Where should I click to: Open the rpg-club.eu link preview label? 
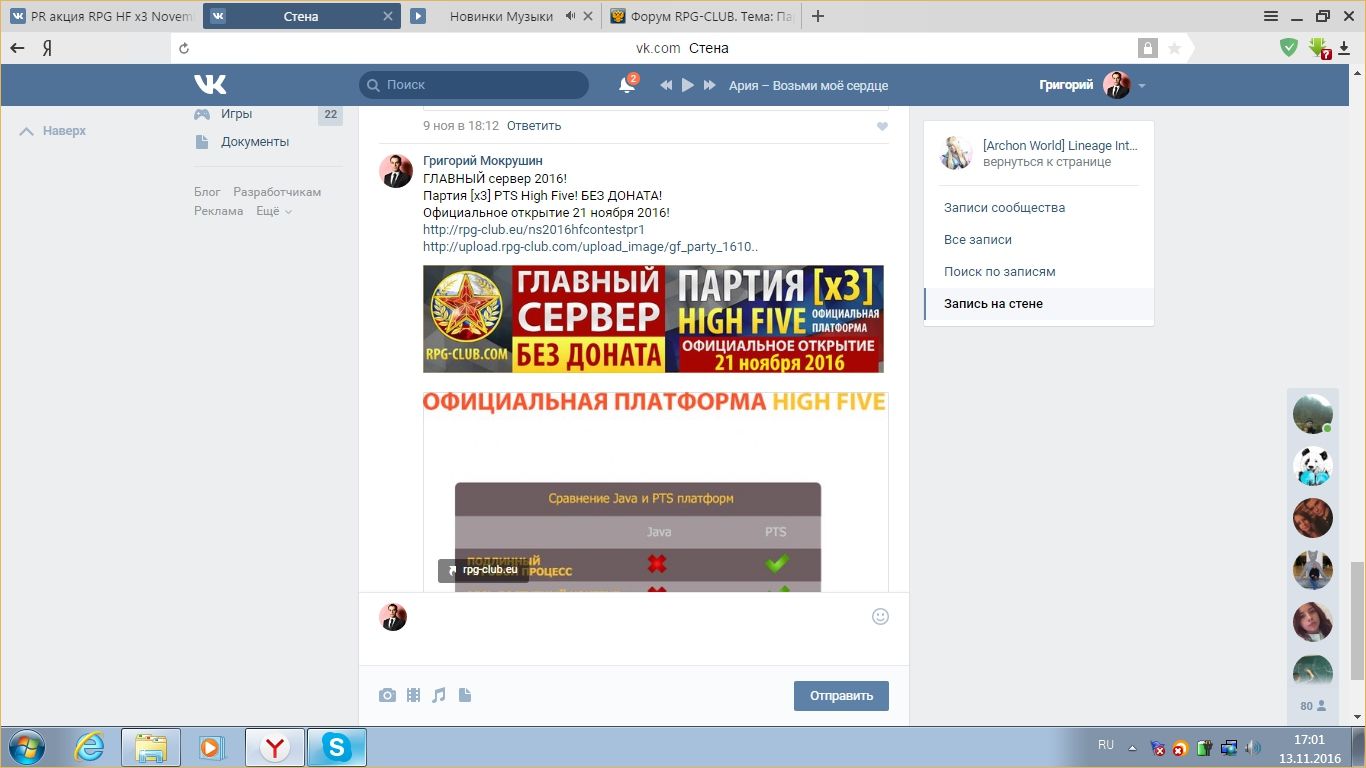pyautogui.click(x=483, y=570)
